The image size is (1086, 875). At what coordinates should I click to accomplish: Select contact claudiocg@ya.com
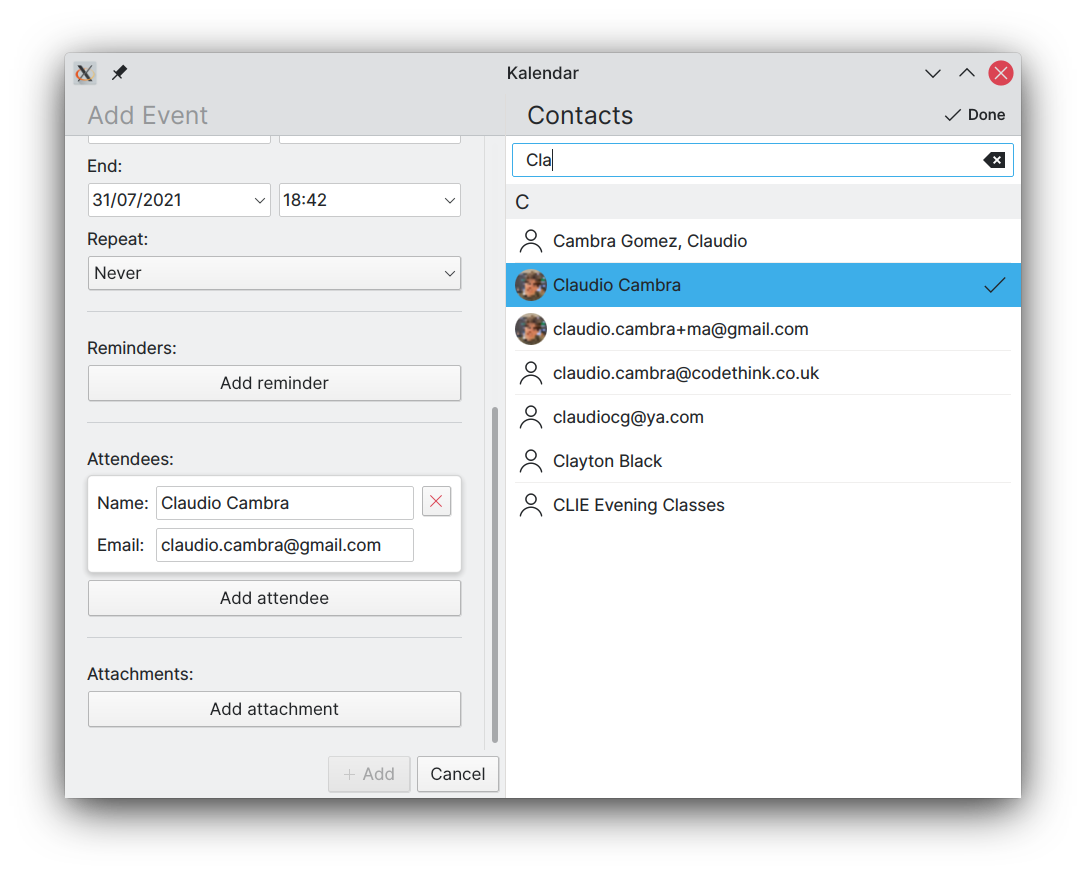(763, 417)
